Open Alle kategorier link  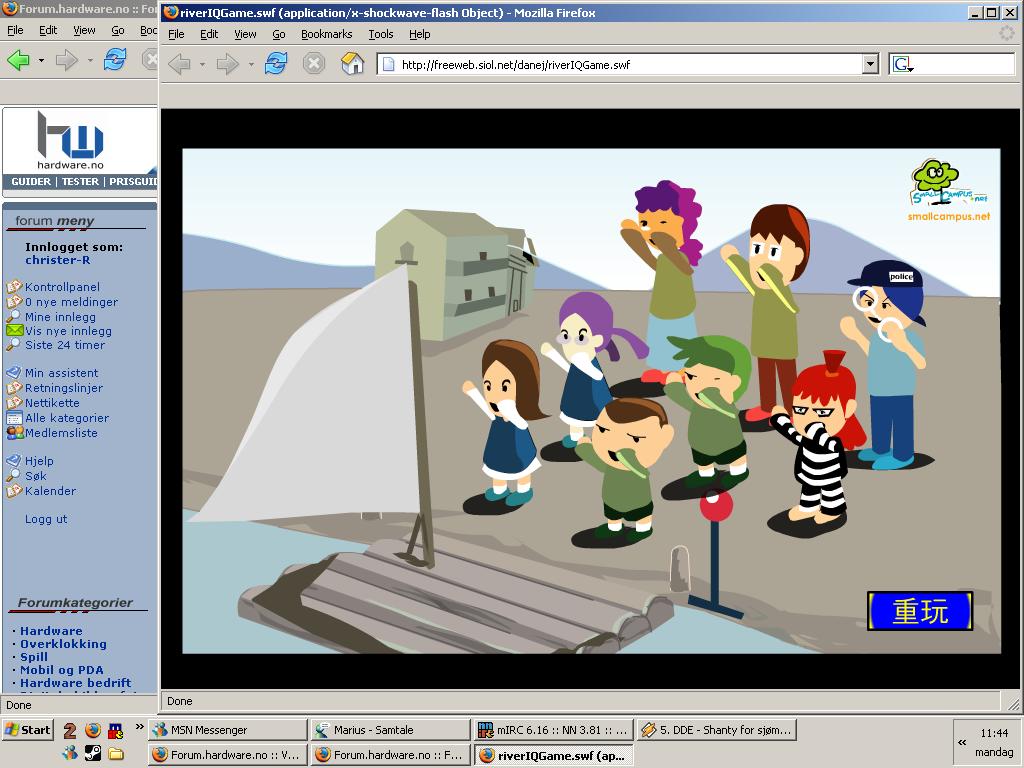[67, 418]
